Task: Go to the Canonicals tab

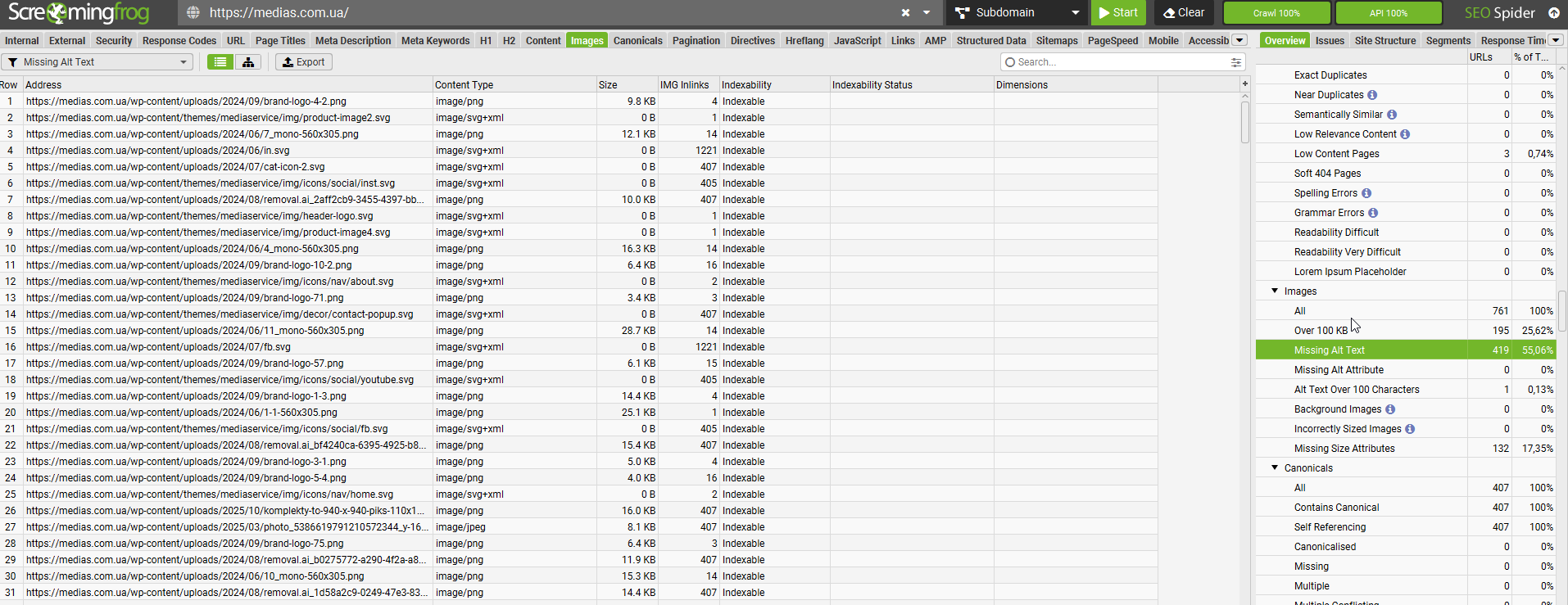Action: [x=638, y=40]
